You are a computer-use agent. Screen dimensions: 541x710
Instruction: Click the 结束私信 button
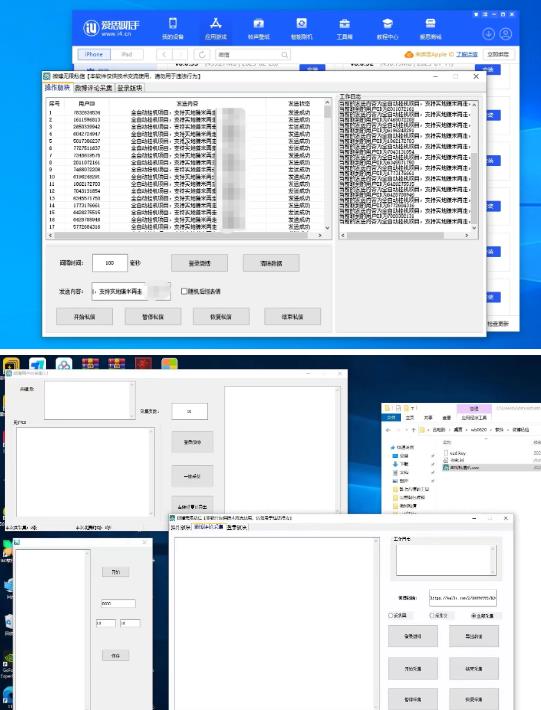click(x=292, y=317)
